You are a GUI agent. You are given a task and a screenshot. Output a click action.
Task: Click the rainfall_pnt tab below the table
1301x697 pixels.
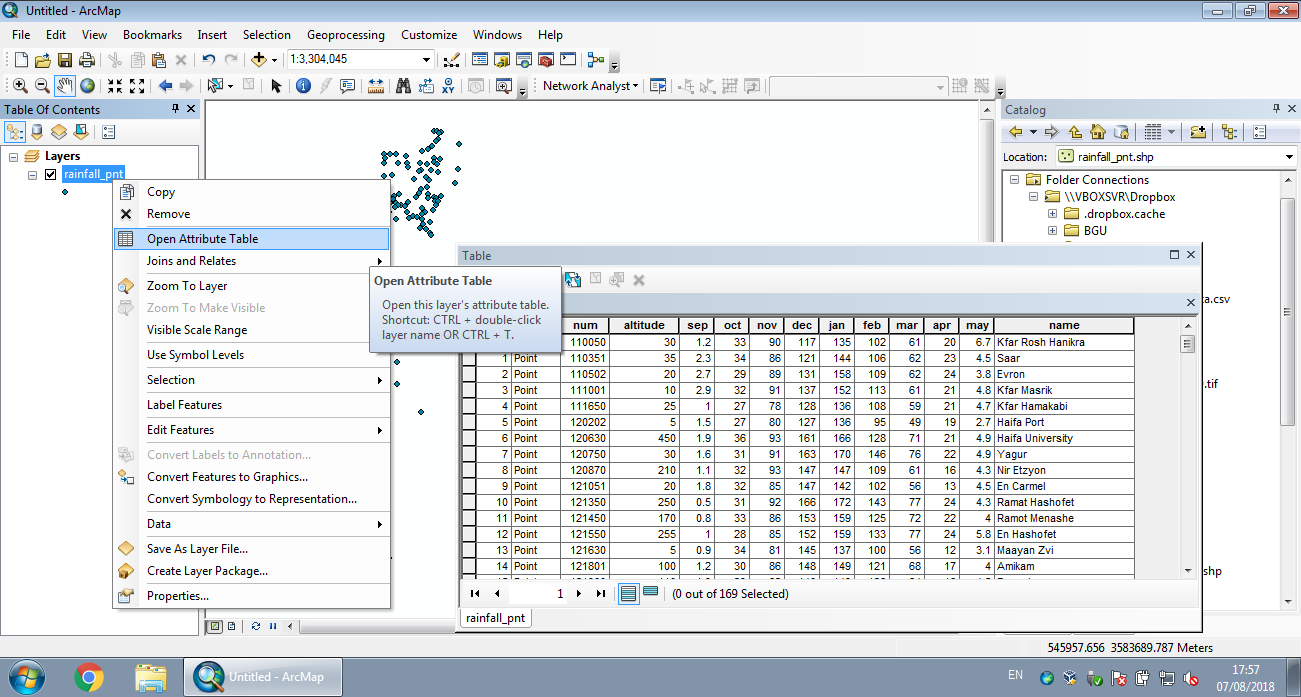click(494, 617)
